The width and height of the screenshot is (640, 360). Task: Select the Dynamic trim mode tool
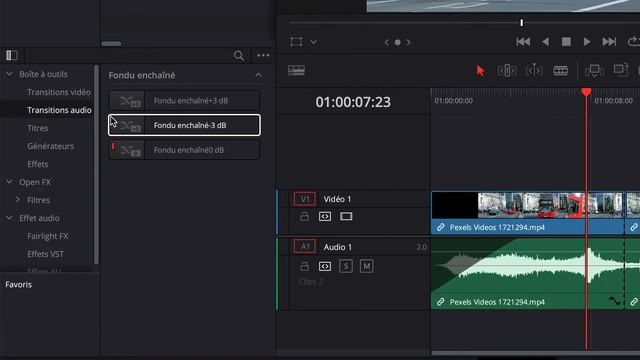tap(534, 71)
